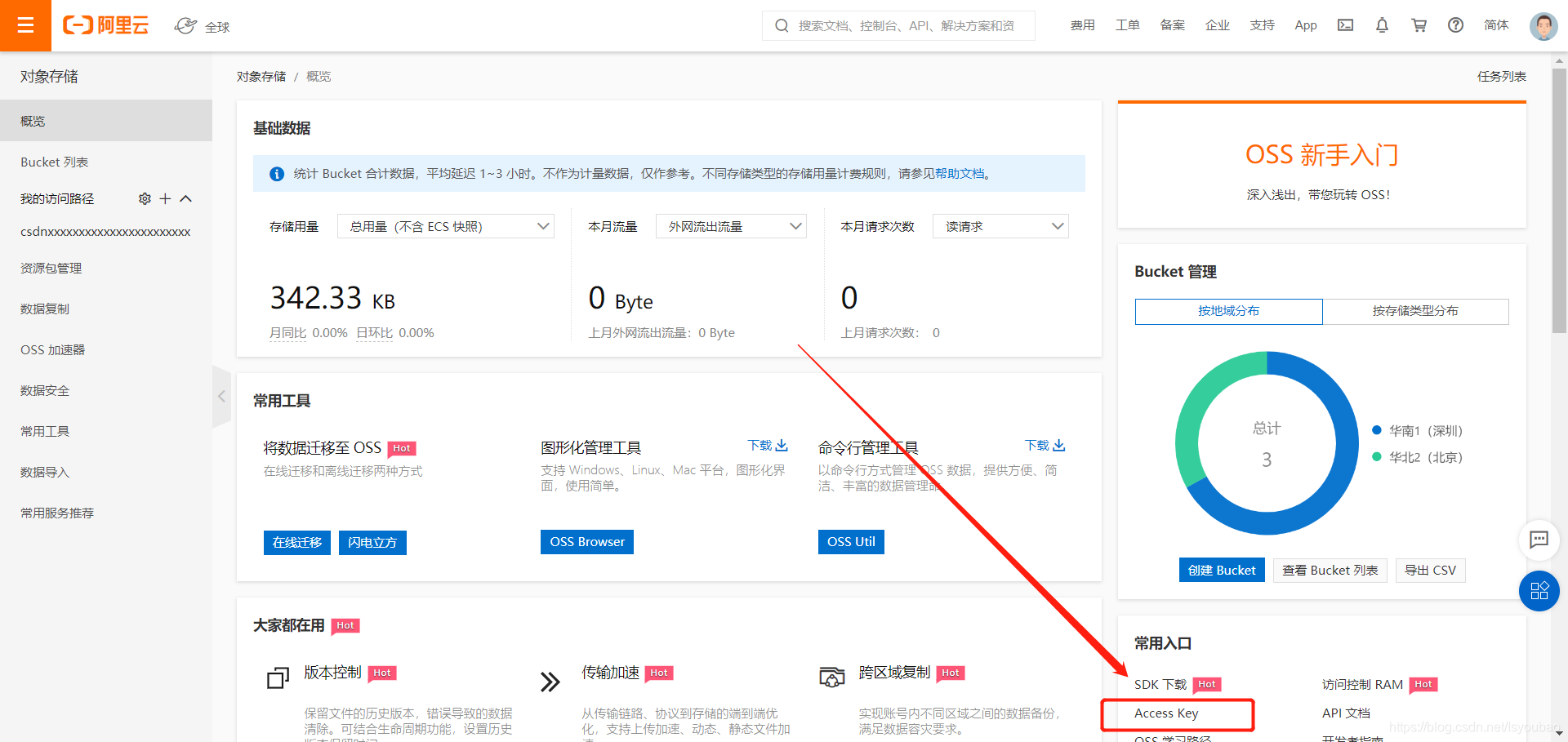Select the csdnxxxx access path entry

pos(105,232)
